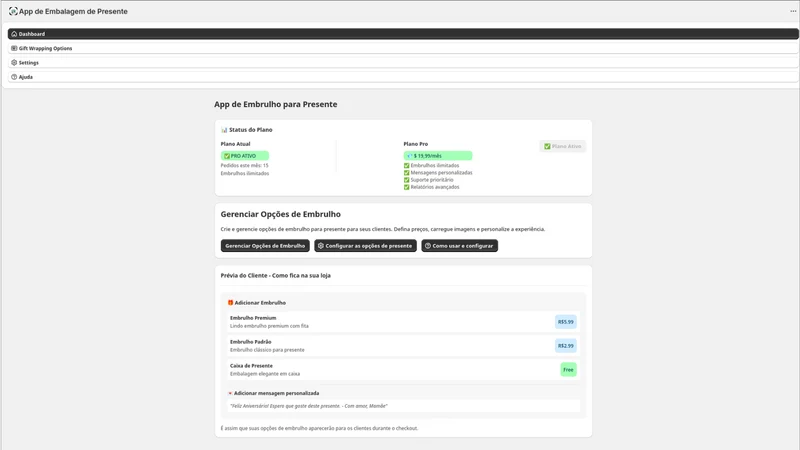Viewport: 800px width, 450px height.
Task: Click the Gerenciar Opções de Embrulho button
Action: tap(265, 245)
